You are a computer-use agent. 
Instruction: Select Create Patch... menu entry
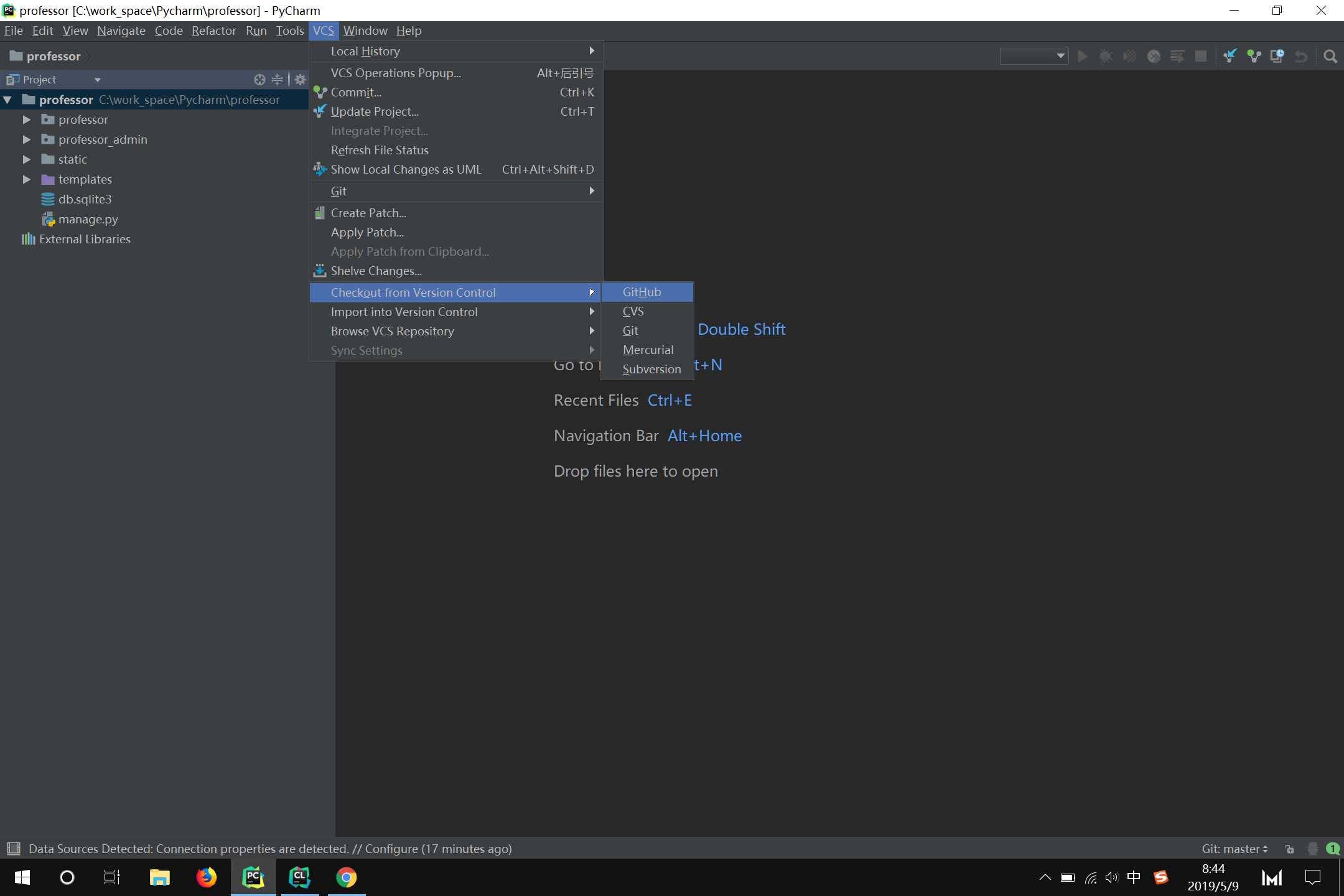pos(456,213)
